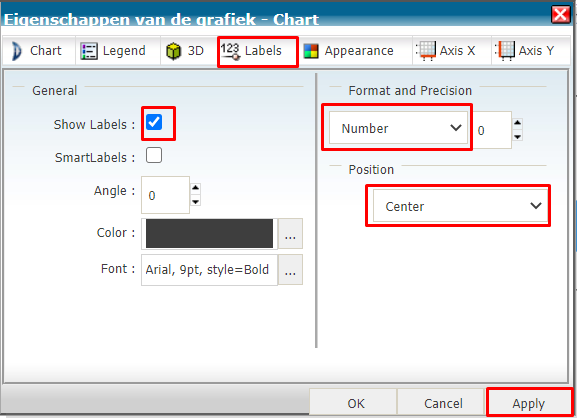Viewport: 577px width, 419px height.
Task: Click the Cancel button
Action: click(443, 403)
